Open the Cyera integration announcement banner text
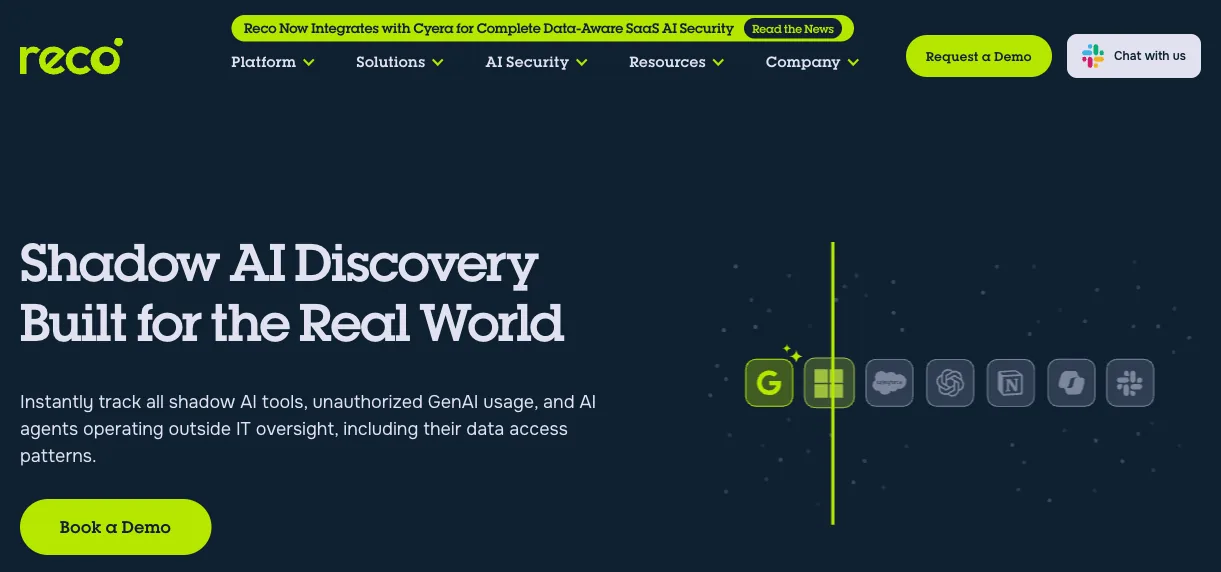The width and height of the screenshot is (1221, 572). click(x=489, y=29)
